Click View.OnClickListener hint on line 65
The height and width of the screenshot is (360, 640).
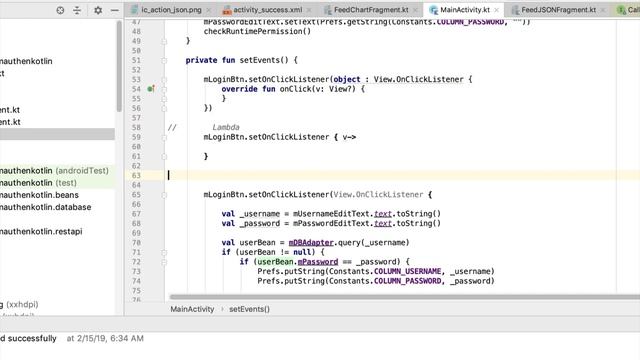click(378, 195)
